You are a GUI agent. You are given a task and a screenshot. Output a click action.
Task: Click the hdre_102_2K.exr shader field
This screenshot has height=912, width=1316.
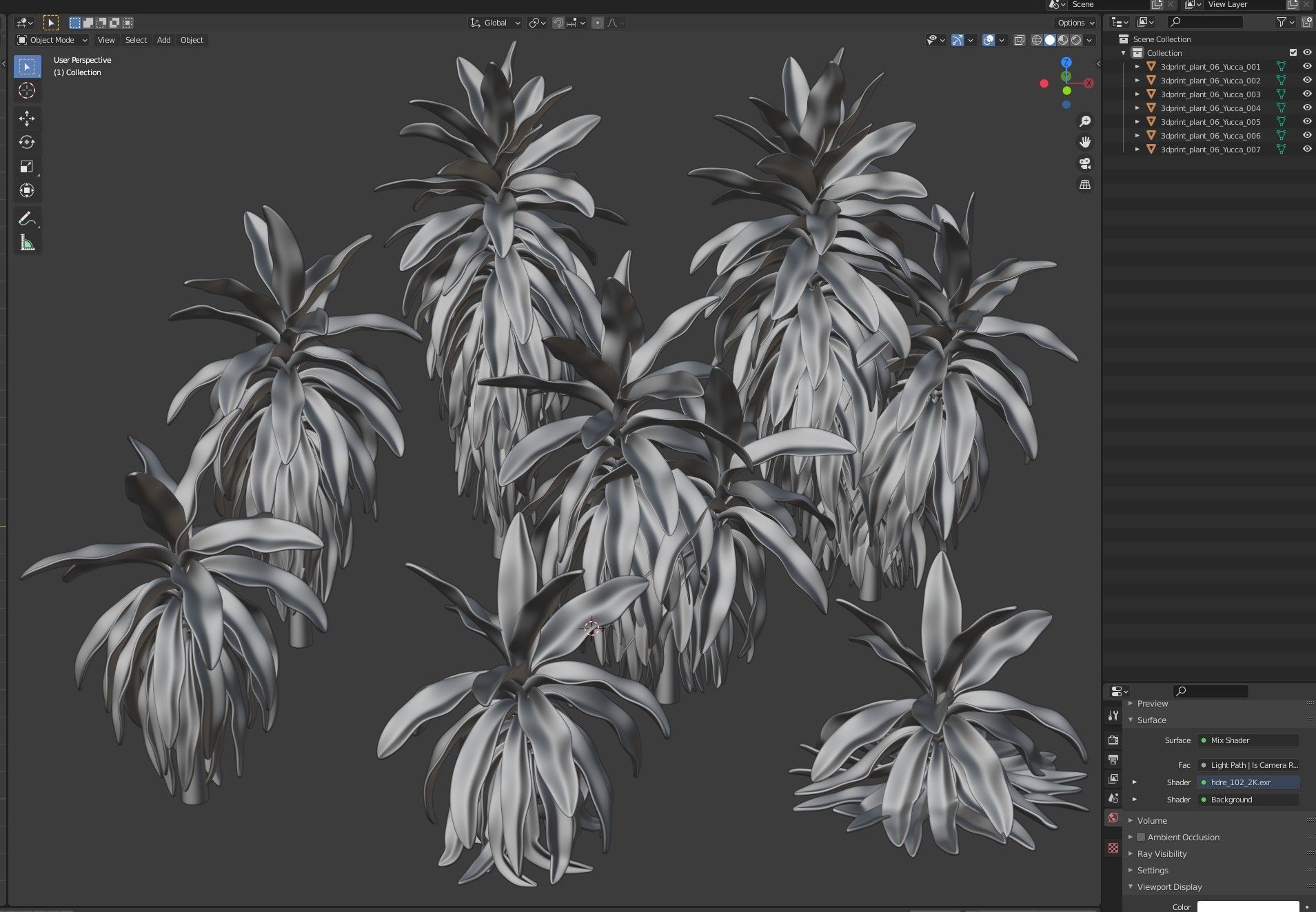(1248, 782)
